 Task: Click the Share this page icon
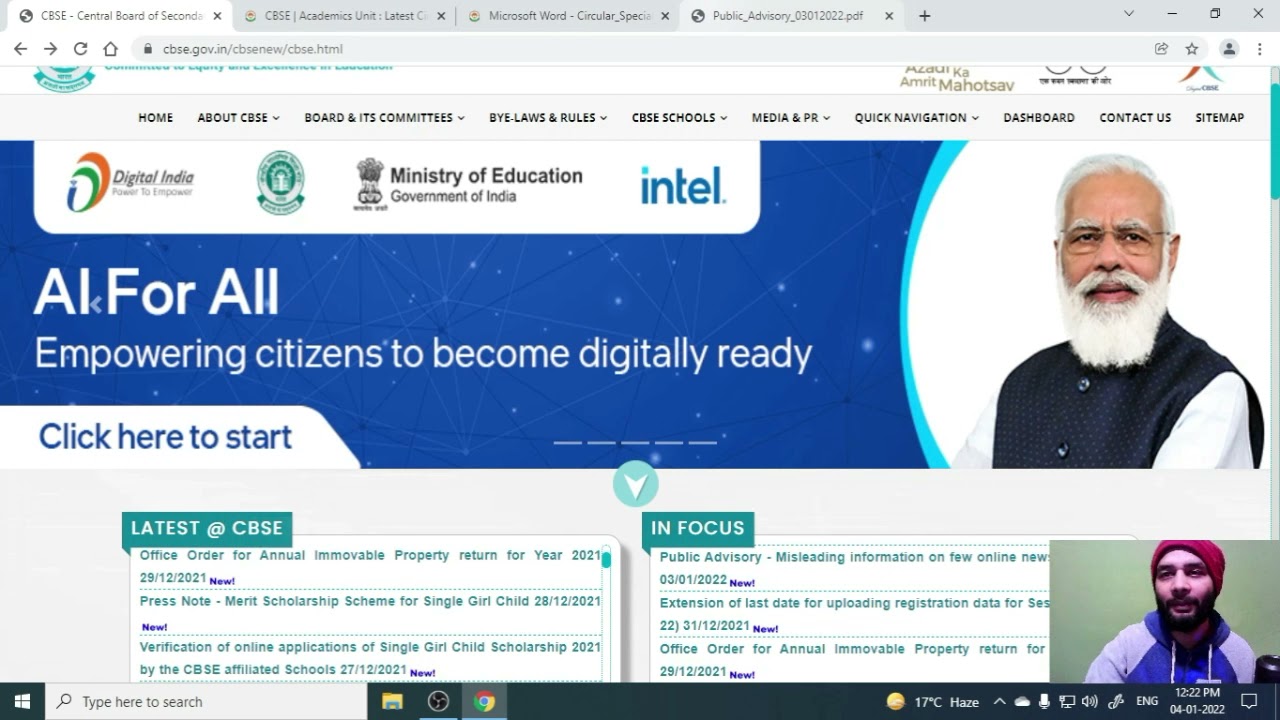(1161, 49)
